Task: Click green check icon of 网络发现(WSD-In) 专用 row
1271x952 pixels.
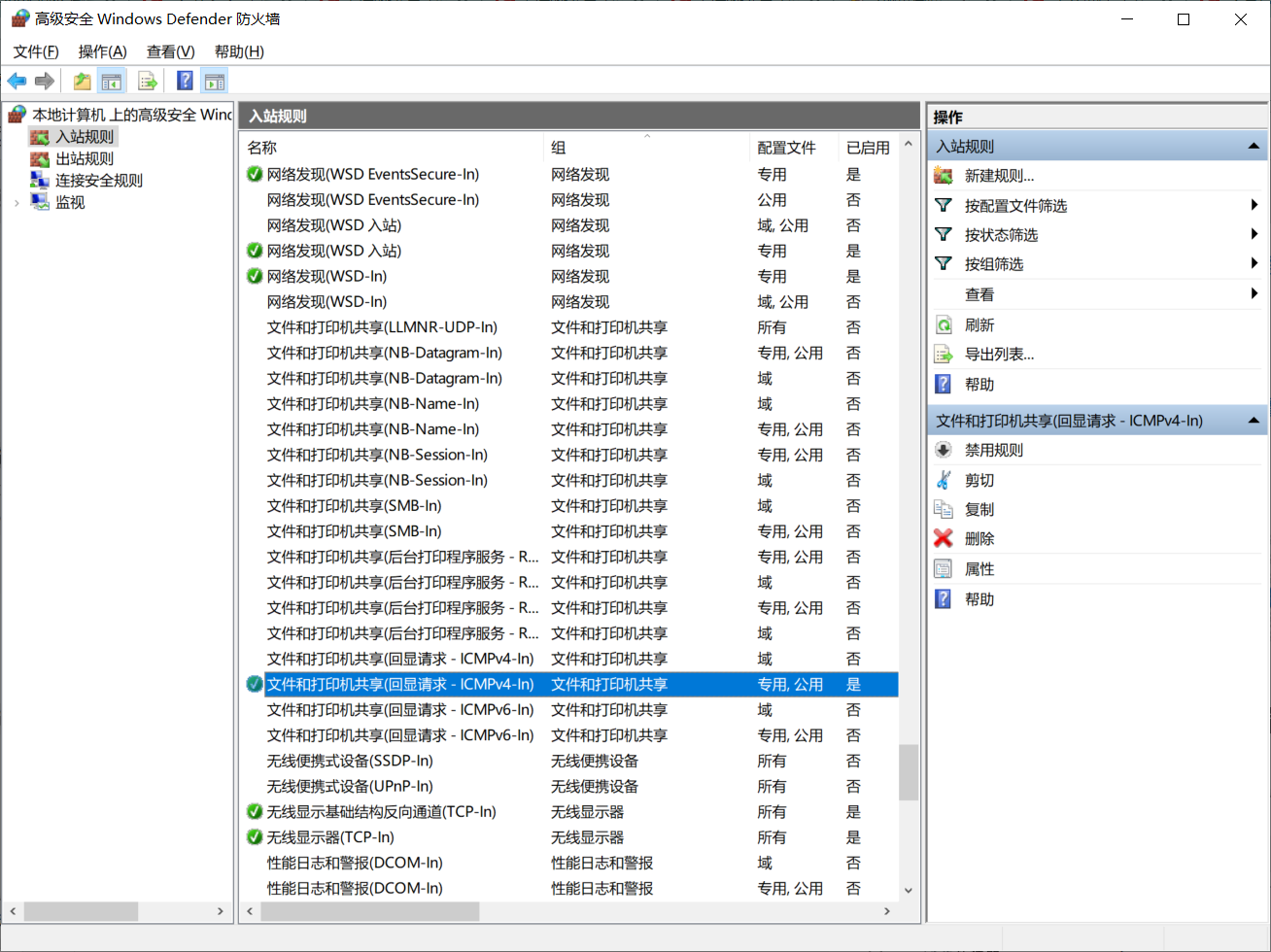Action: point(255,276)
